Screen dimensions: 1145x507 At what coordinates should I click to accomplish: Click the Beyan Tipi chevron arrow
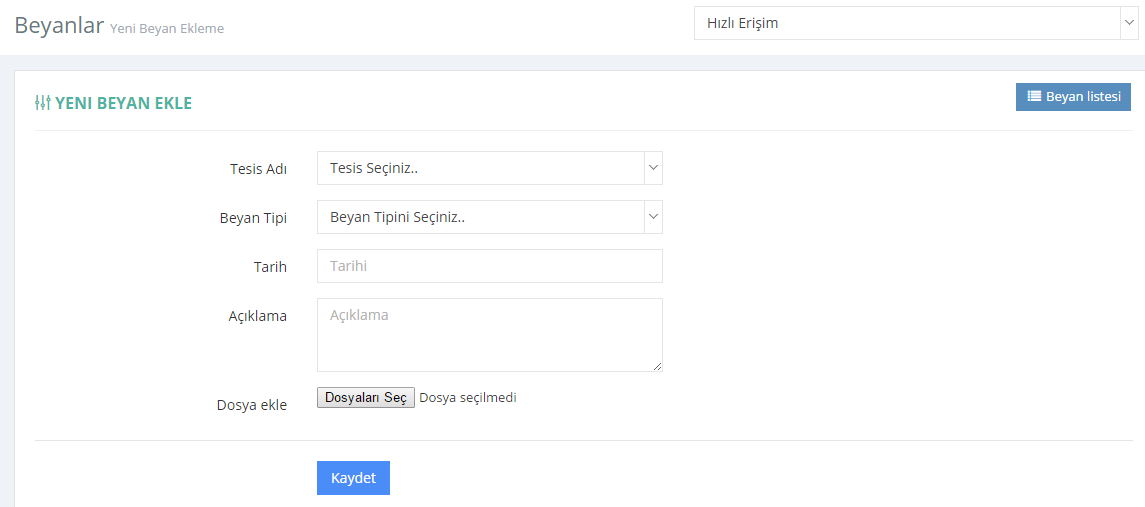tap(654, 217)
